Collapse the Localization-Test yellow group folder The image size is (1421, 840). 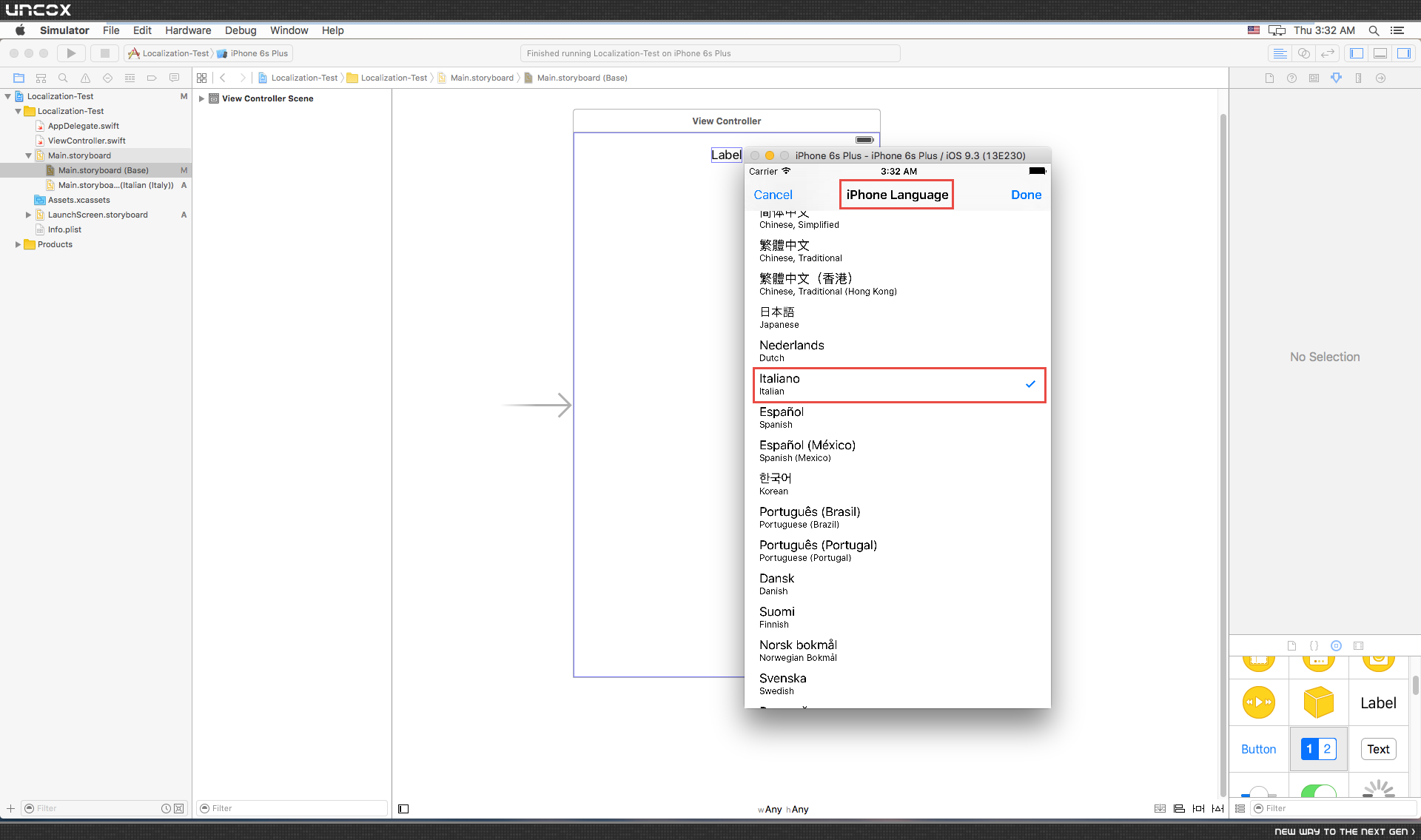click(19, 111)
